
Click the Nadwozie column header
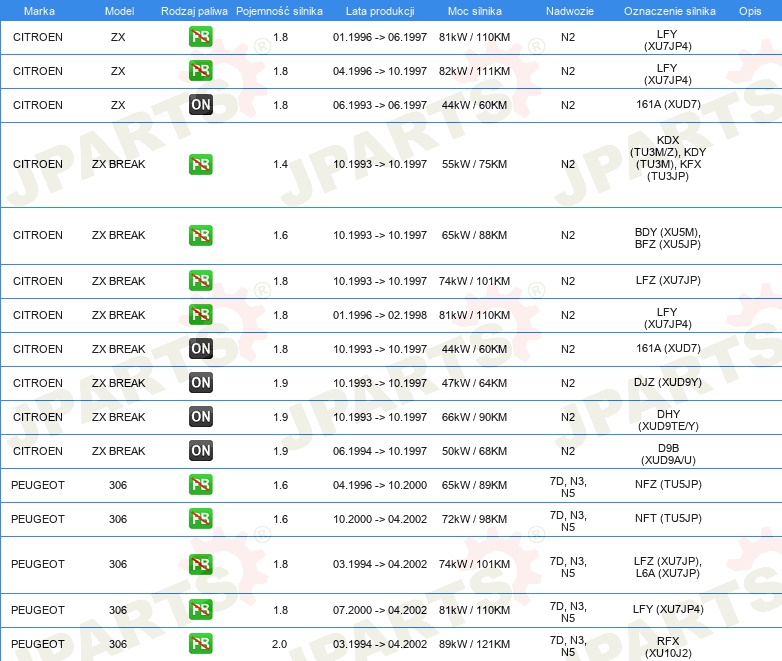[x=570, y=11]
